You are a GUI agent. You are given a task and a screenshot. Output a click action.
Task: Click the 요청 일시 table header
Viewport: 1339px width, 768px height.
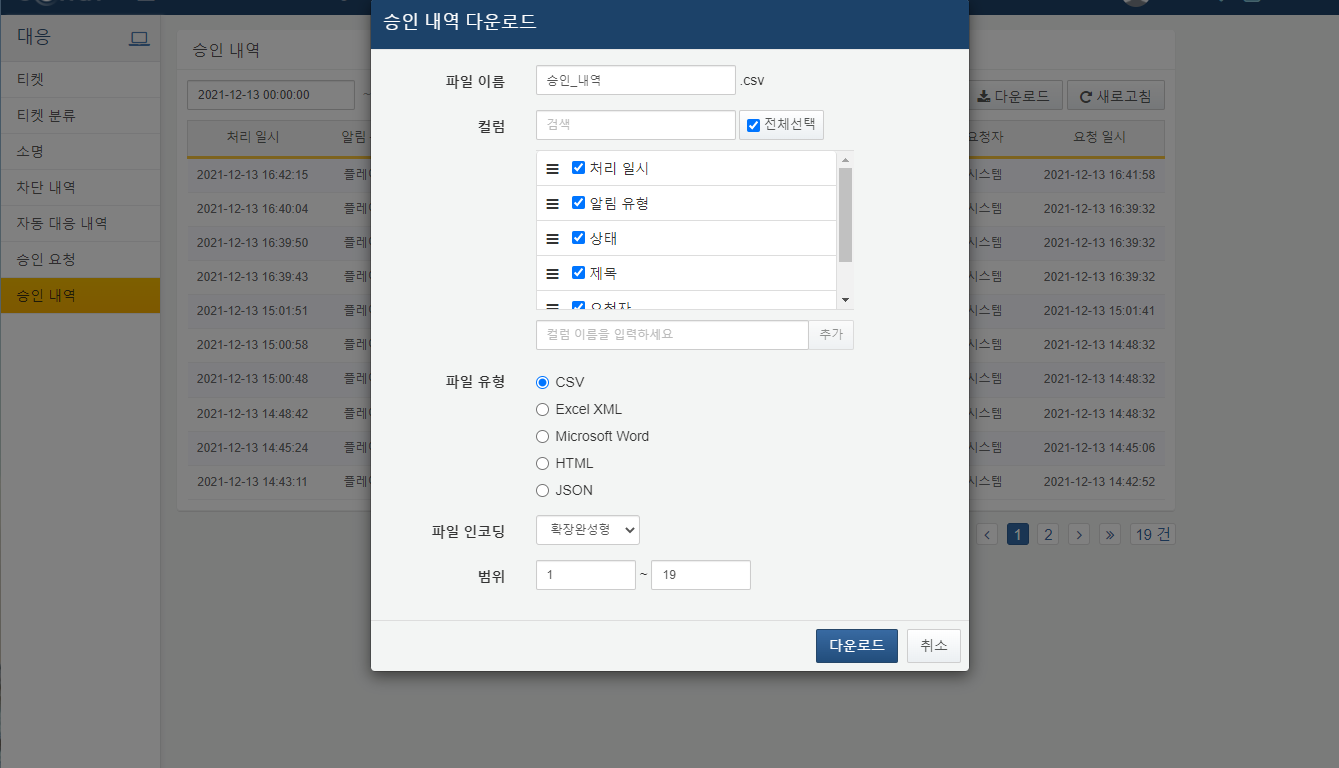coord(1099,137)
